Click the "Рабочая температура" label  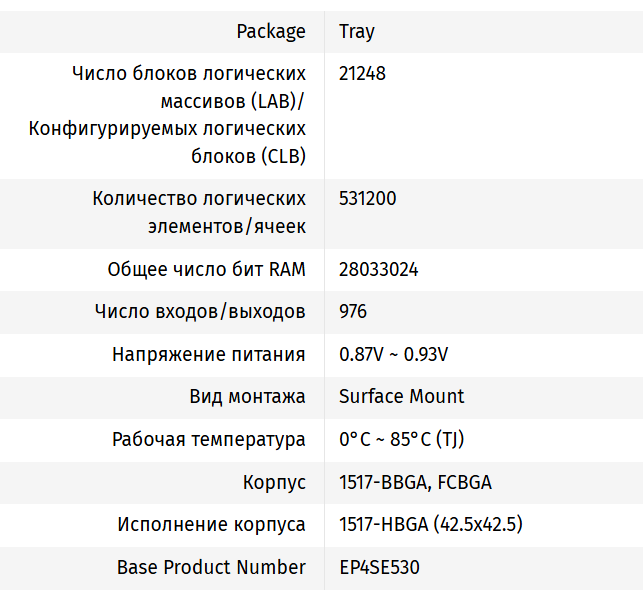pos(208,439)
